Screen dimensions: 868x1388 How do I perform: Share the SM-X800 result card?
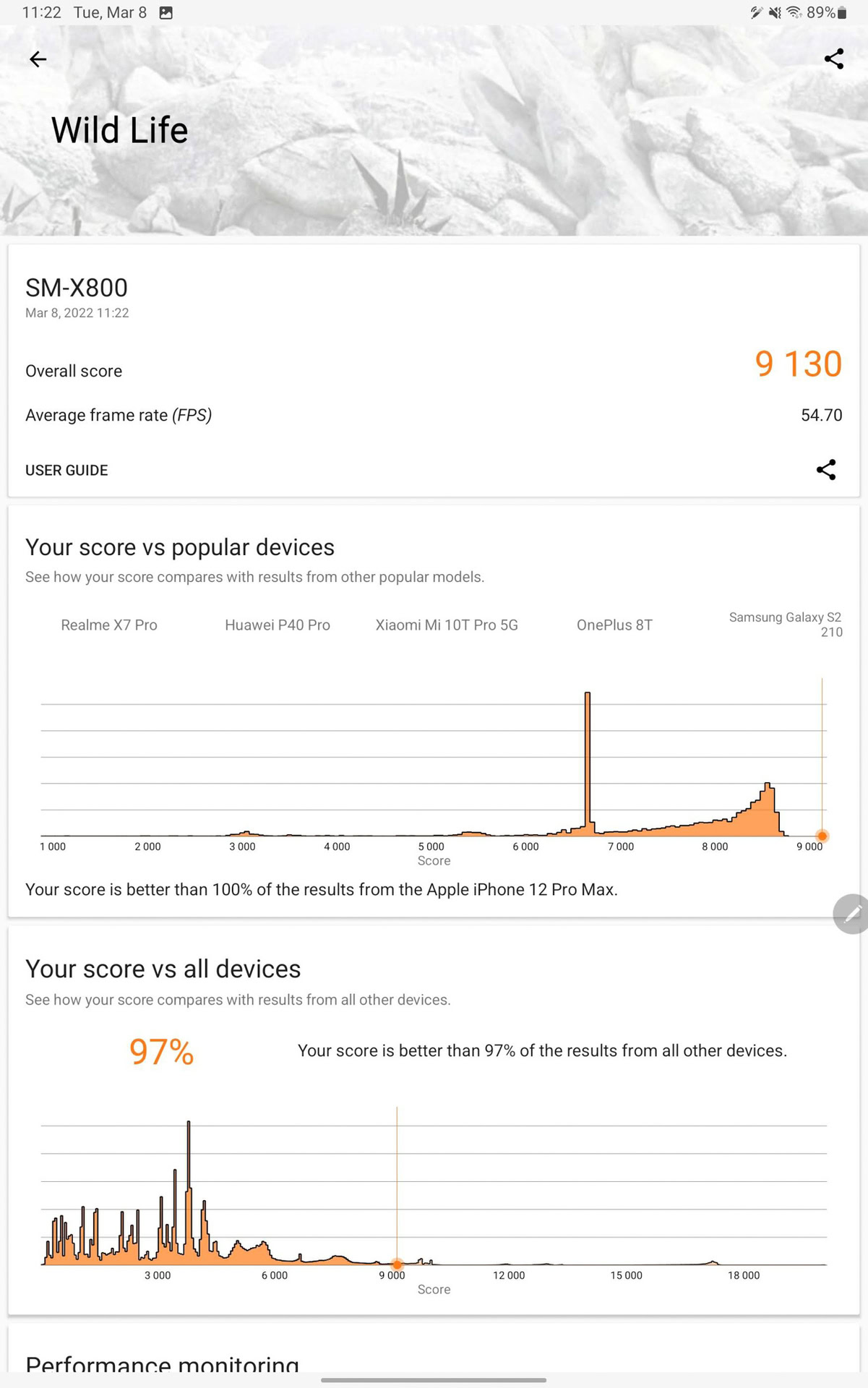point(826,470)
